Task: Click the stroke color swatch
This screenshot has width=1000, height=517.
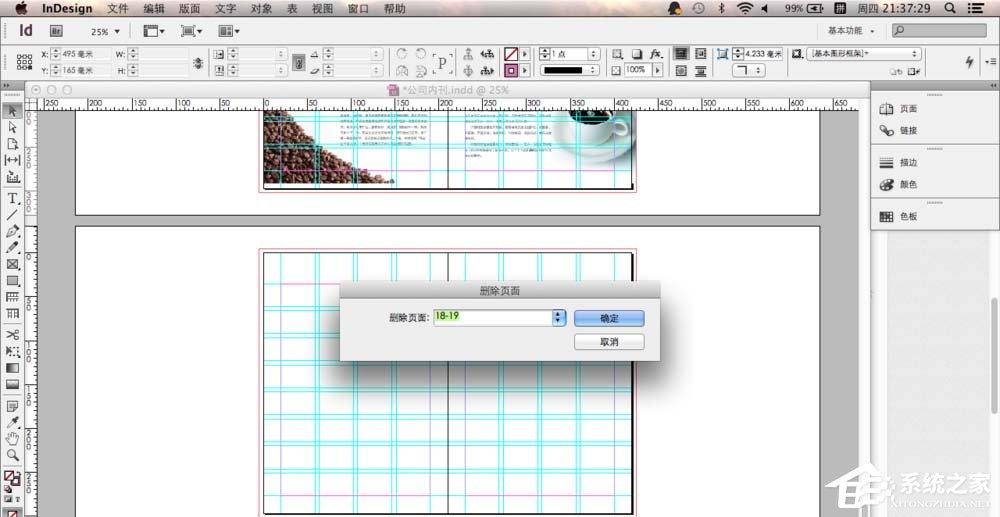Action: point(511,70)
